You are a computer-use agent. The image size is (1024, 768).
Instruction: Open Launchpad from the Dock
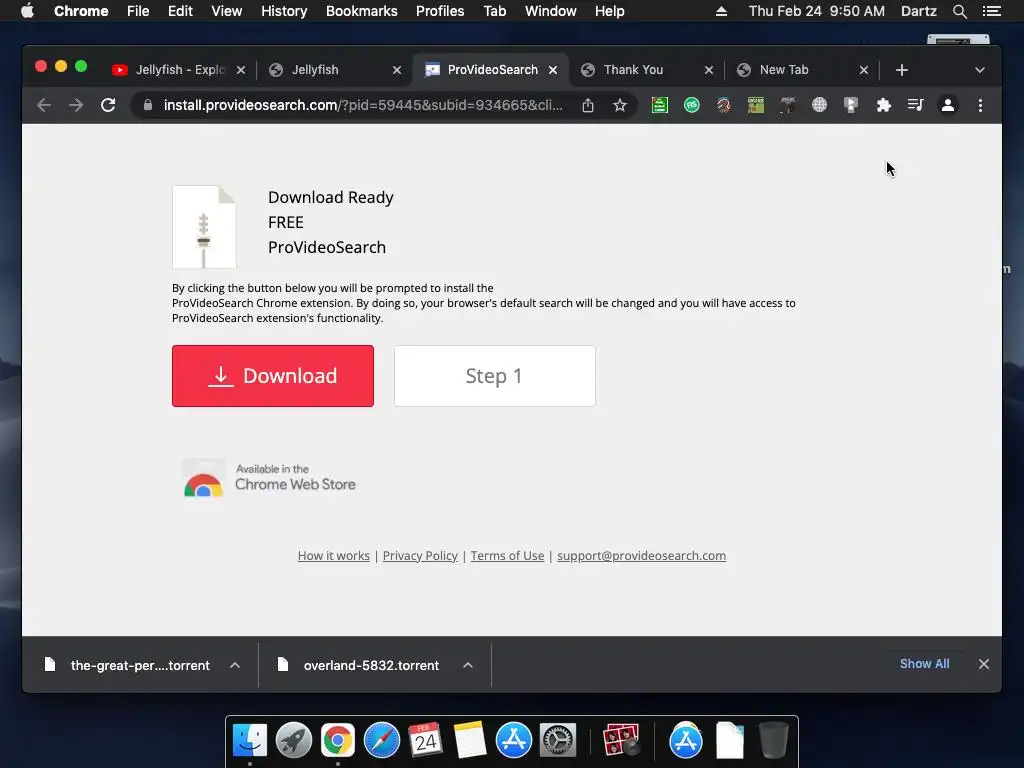coord(294,741)
